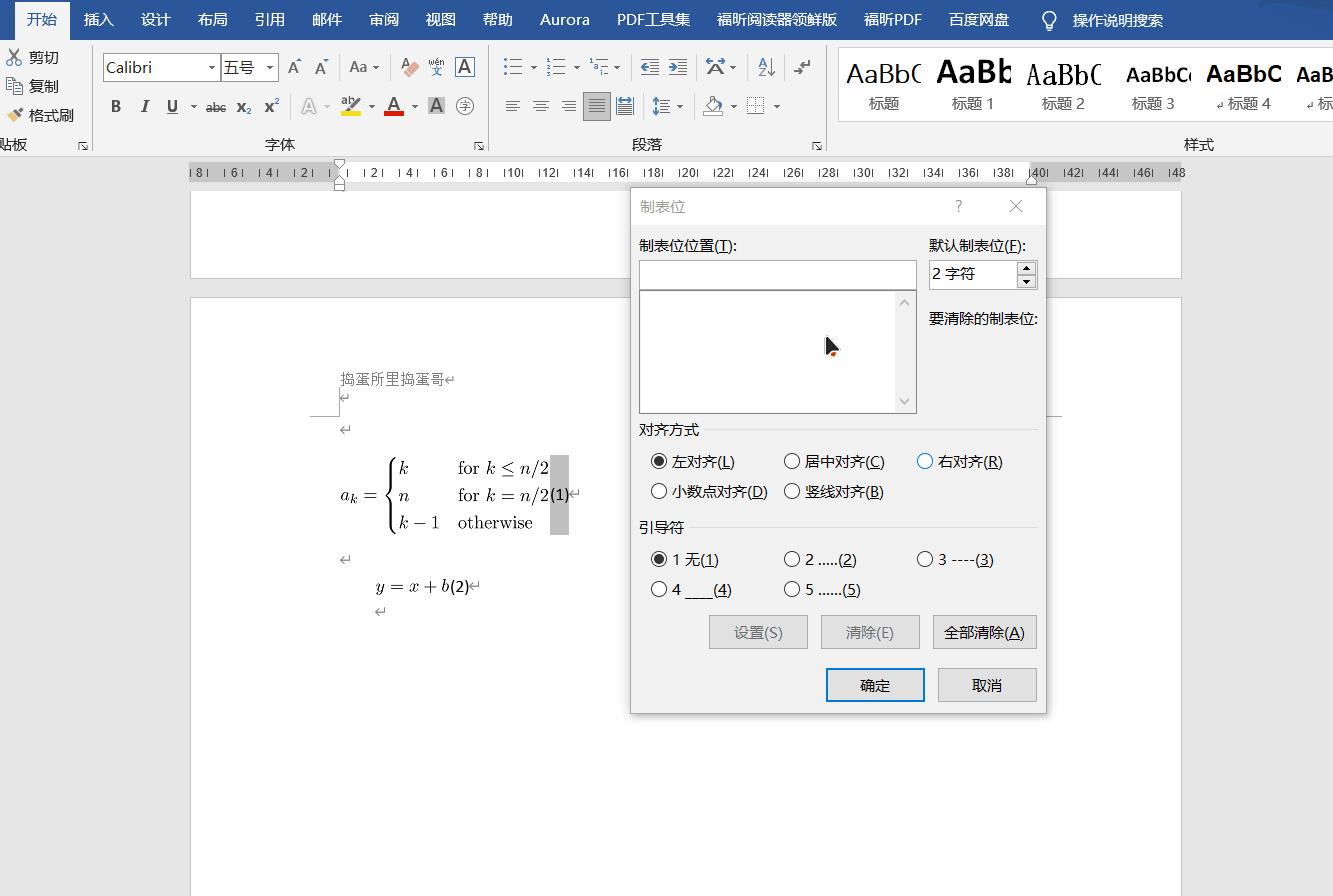Choose leader option 5 dense dots
Screen dimensions: 1333x896
coord(822,589)
